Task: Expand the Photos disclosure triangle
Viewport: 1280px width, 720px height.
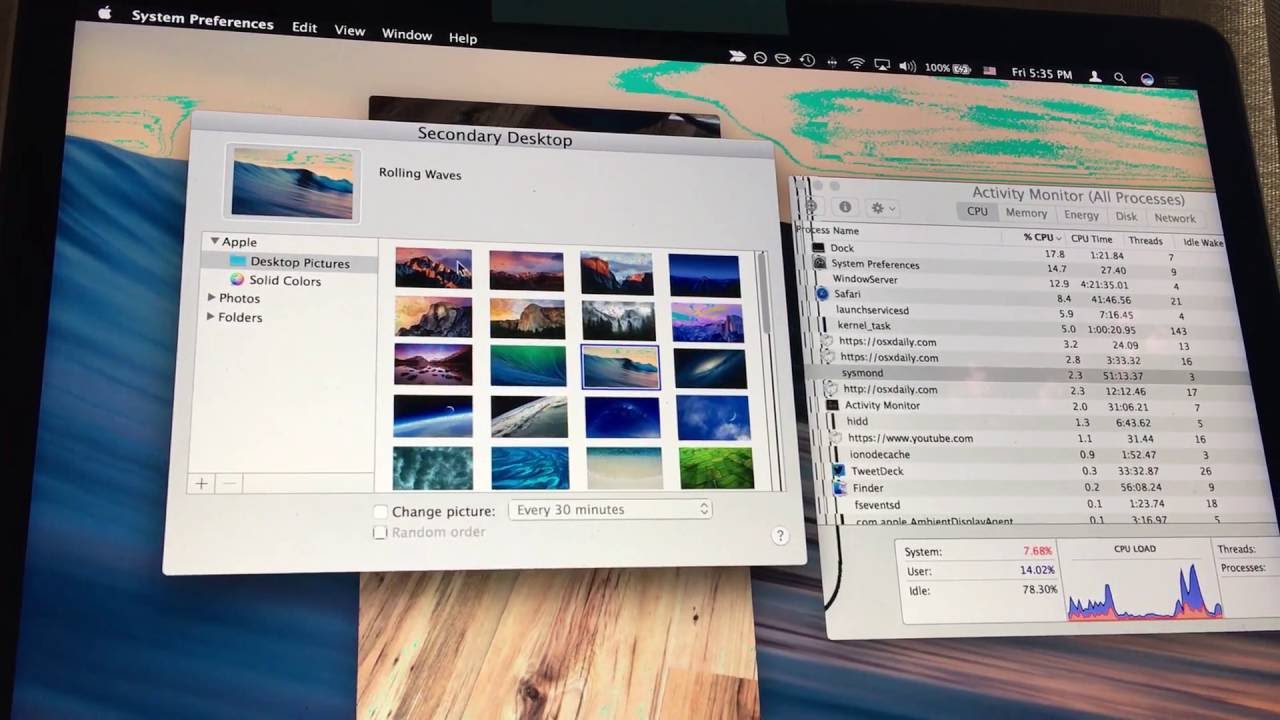Action: point(211,298)
